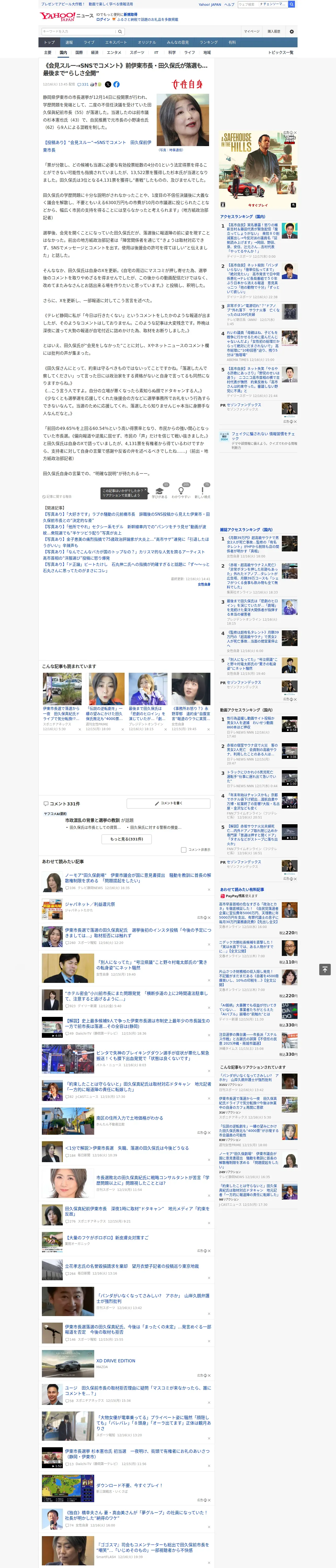This screenshot has height=1568, width=336.
Task: Share article on Facebook icon
Action: coord(116,85)
